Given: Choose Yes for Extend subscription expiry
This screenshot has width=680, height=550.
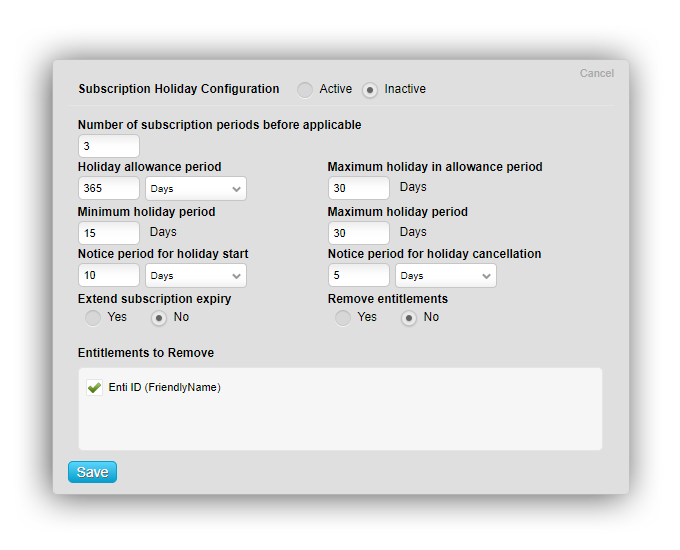Looking at the screenshot, I should [93, 318].
